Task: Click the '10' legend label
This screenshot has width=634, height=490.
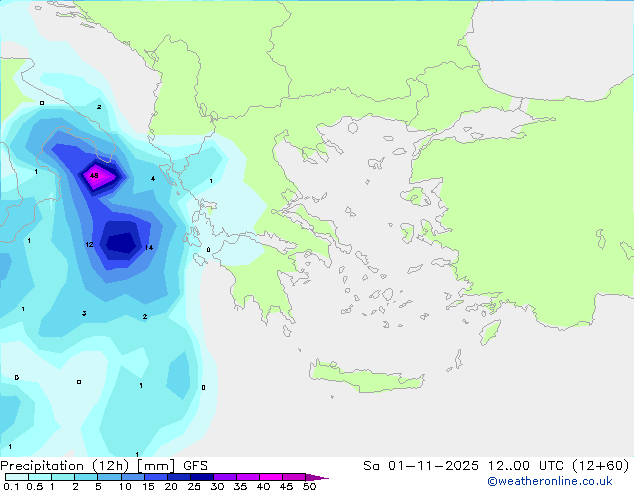Action: coord(125,486)
